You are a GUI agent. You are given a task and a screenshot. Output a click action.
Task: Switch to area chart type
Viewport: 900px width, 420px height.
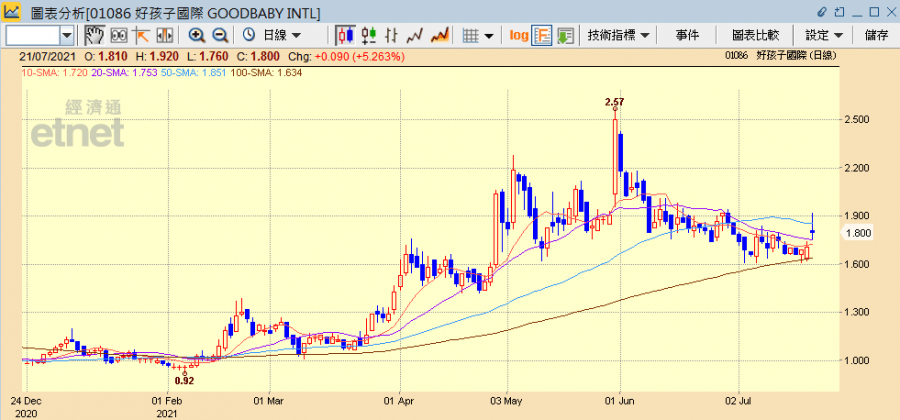pos(438,35)
